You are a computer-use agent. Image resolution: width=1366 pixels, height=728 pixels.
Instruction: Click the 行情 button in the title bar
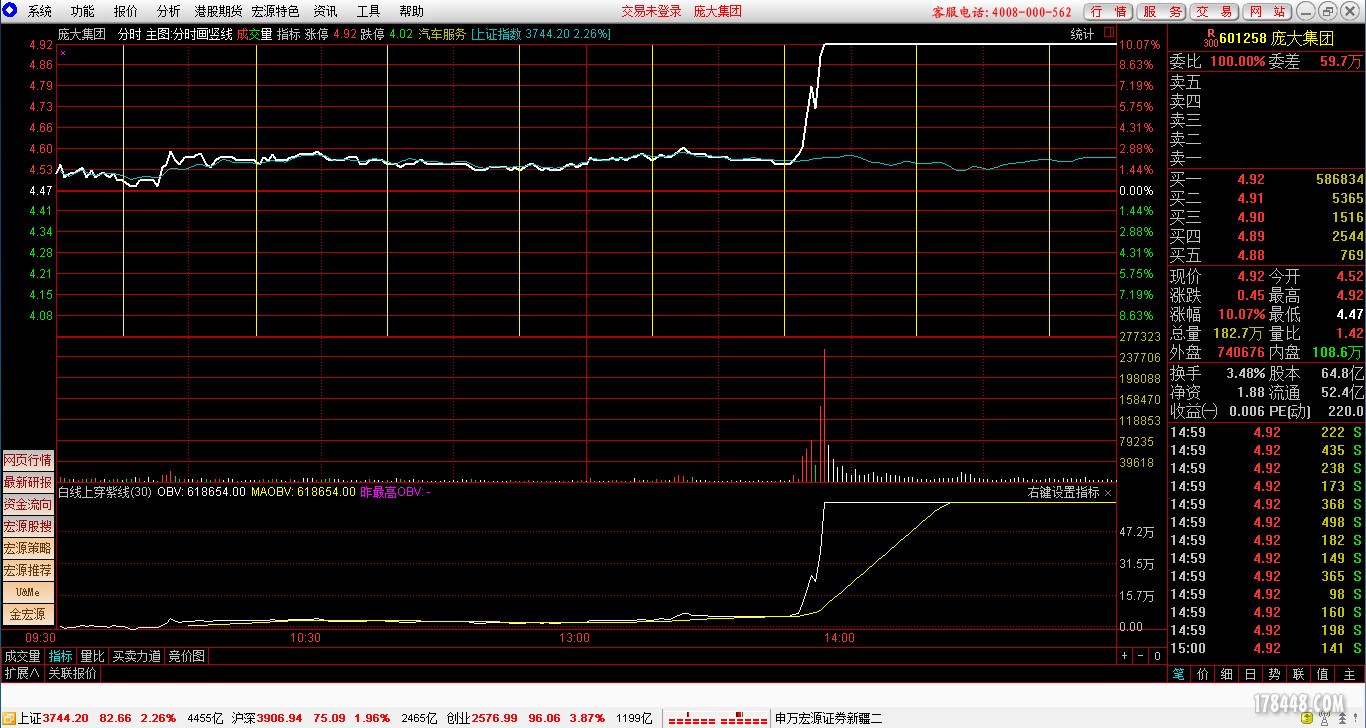point(1108,12)
